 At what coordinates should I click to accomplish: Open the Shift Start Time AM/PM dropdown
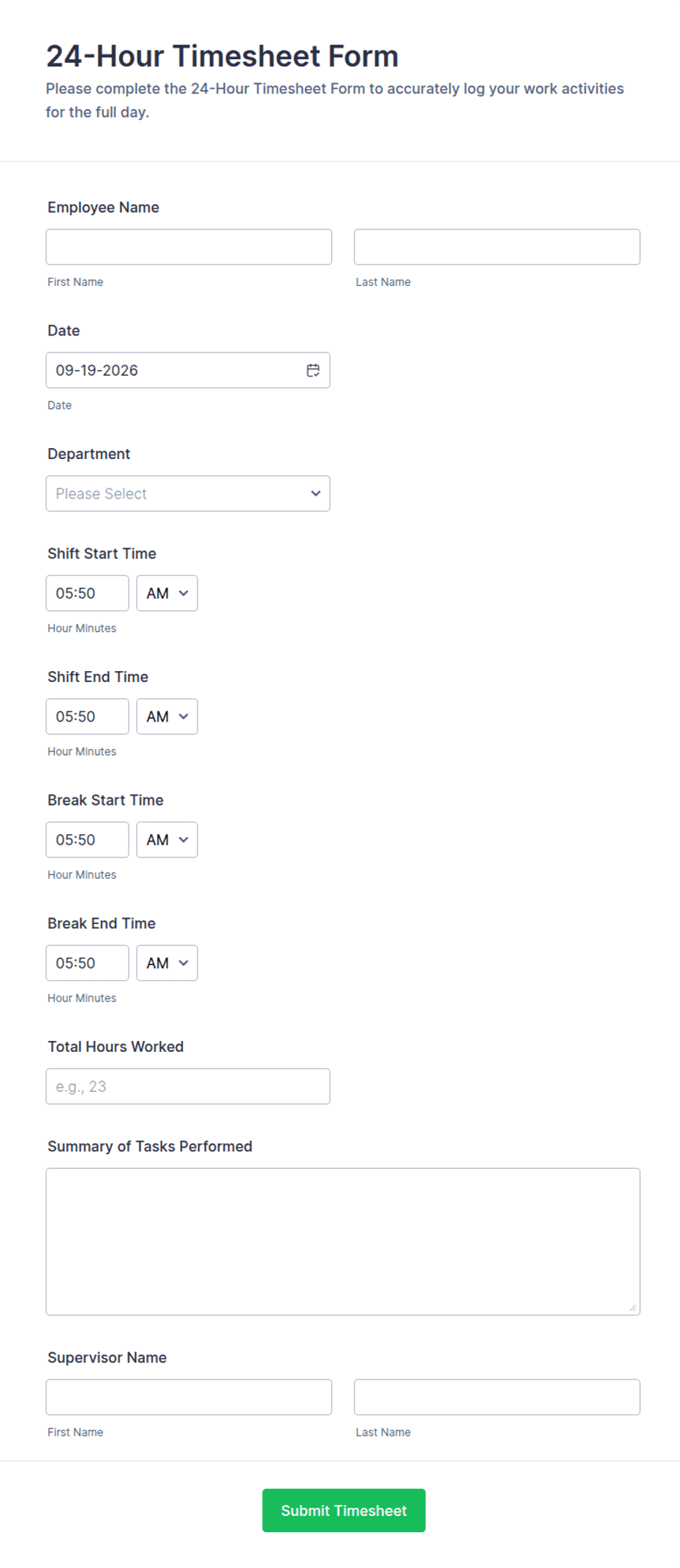[x=167, y=594]
